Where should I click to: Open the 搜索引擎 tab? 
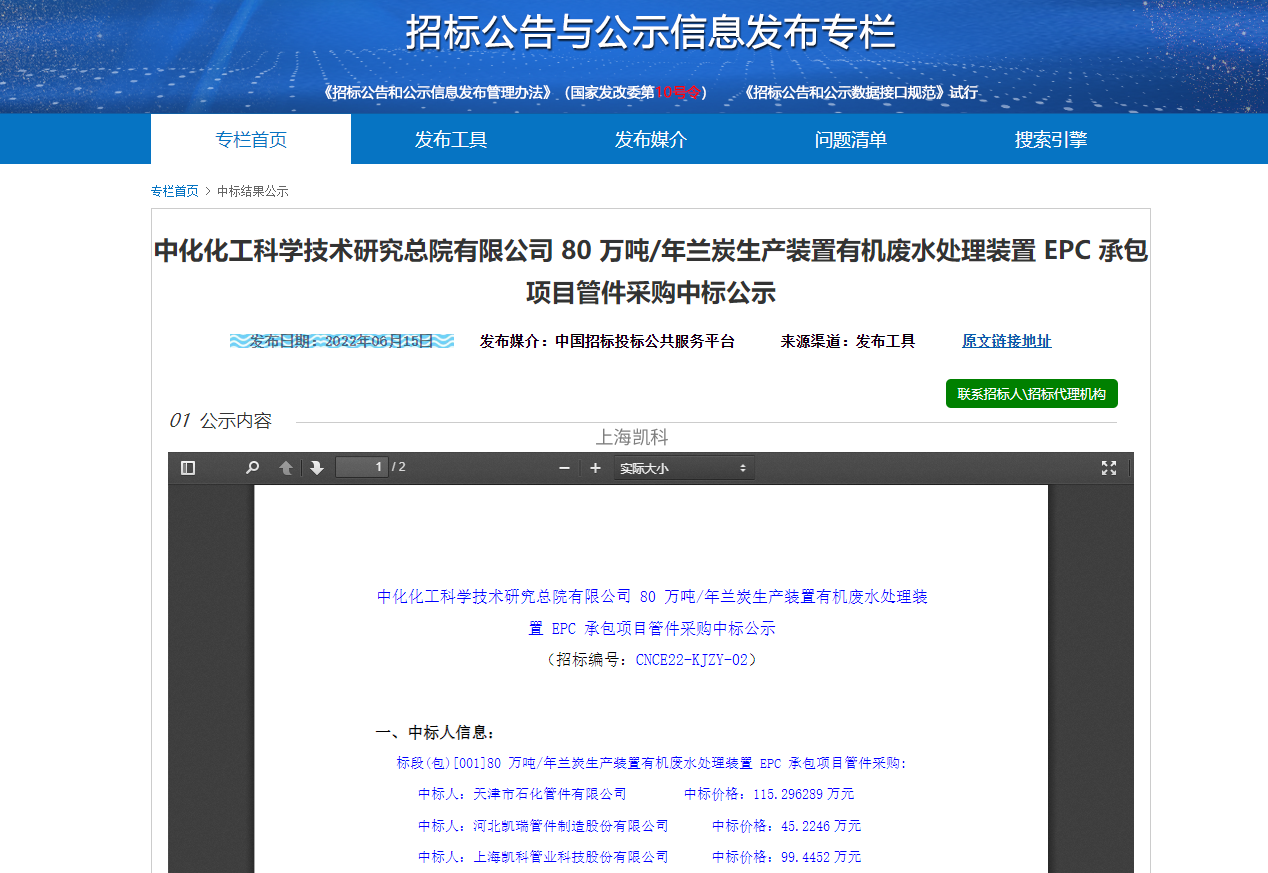click(x=1051, y=139)
